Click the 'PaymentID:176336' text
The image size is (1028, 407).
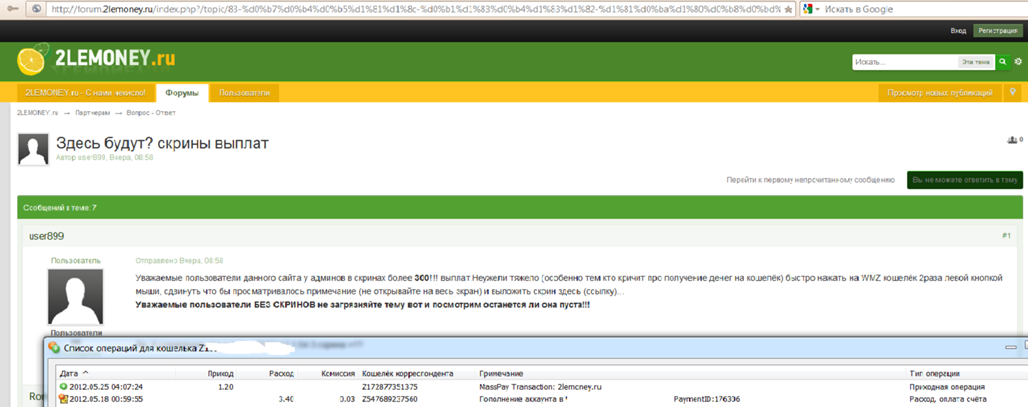pyautogui.click(x=707, y=399)
